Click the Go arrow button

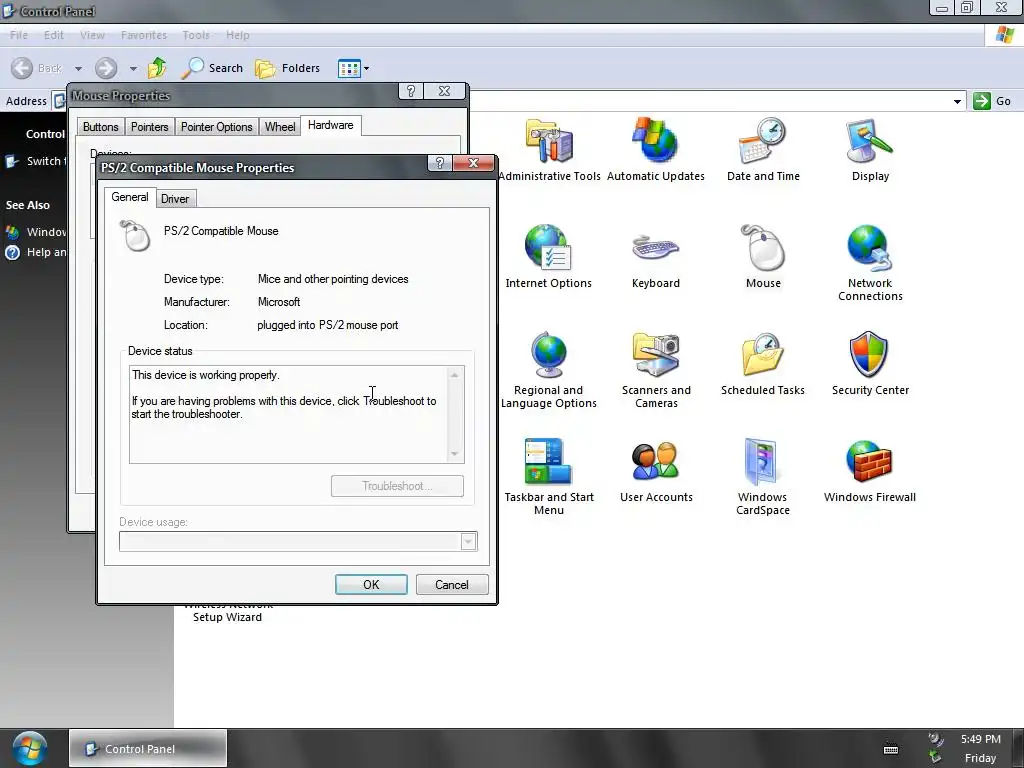point(992,101)
